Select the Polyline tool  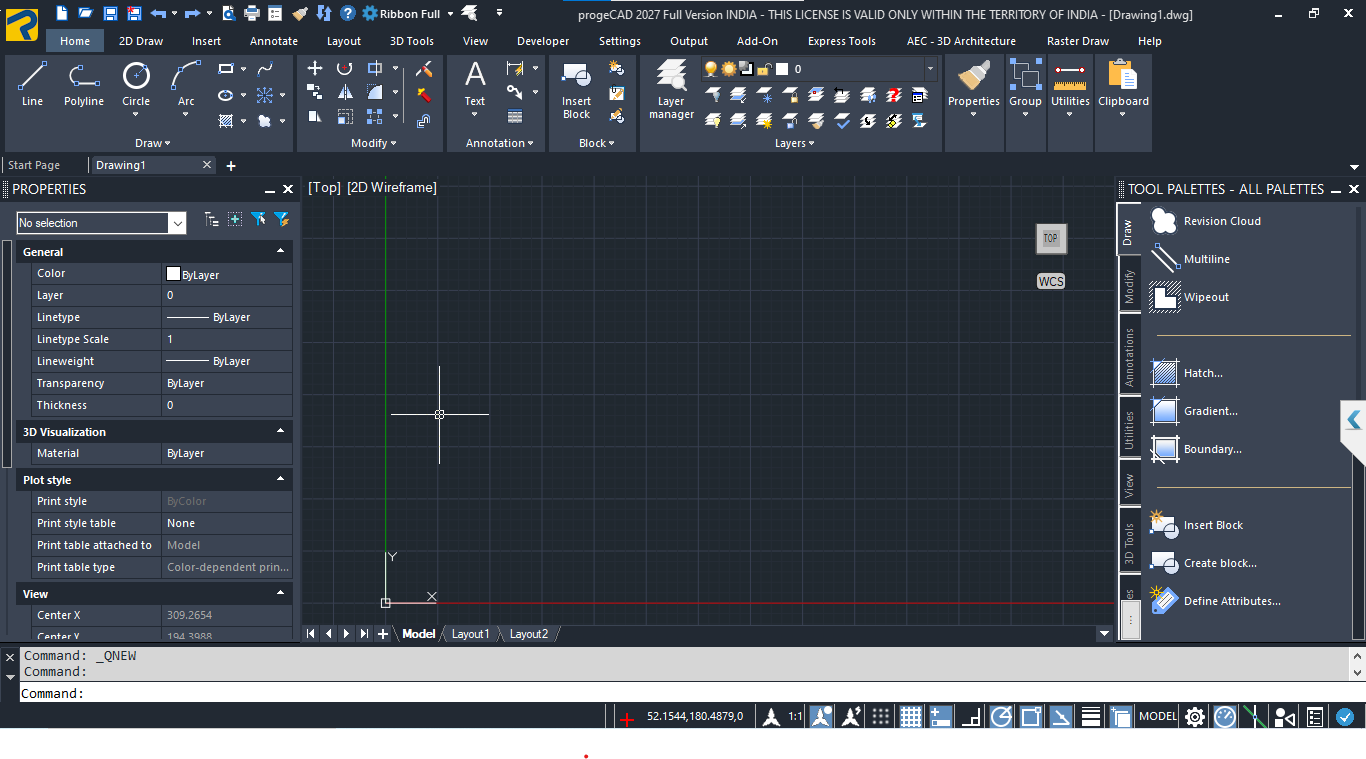(x=84, y=84)
